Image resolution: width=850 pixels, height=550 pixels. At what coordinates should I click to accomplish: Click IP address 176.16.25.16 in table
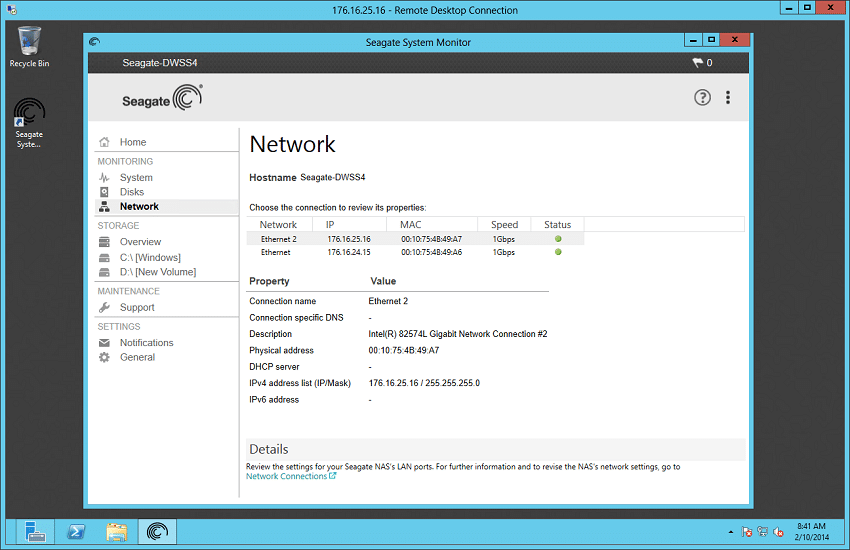[x=349, y=239]
